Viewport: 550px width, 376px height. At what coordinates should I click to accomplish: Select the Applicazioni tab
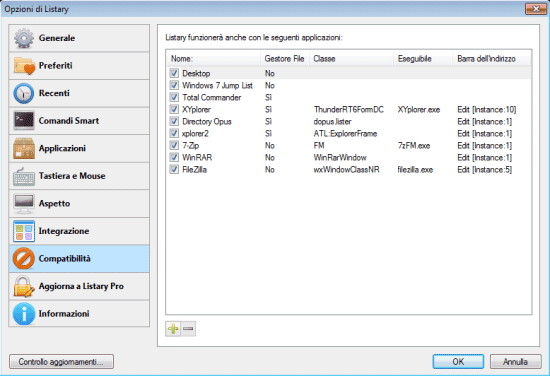tap(79, 148)
